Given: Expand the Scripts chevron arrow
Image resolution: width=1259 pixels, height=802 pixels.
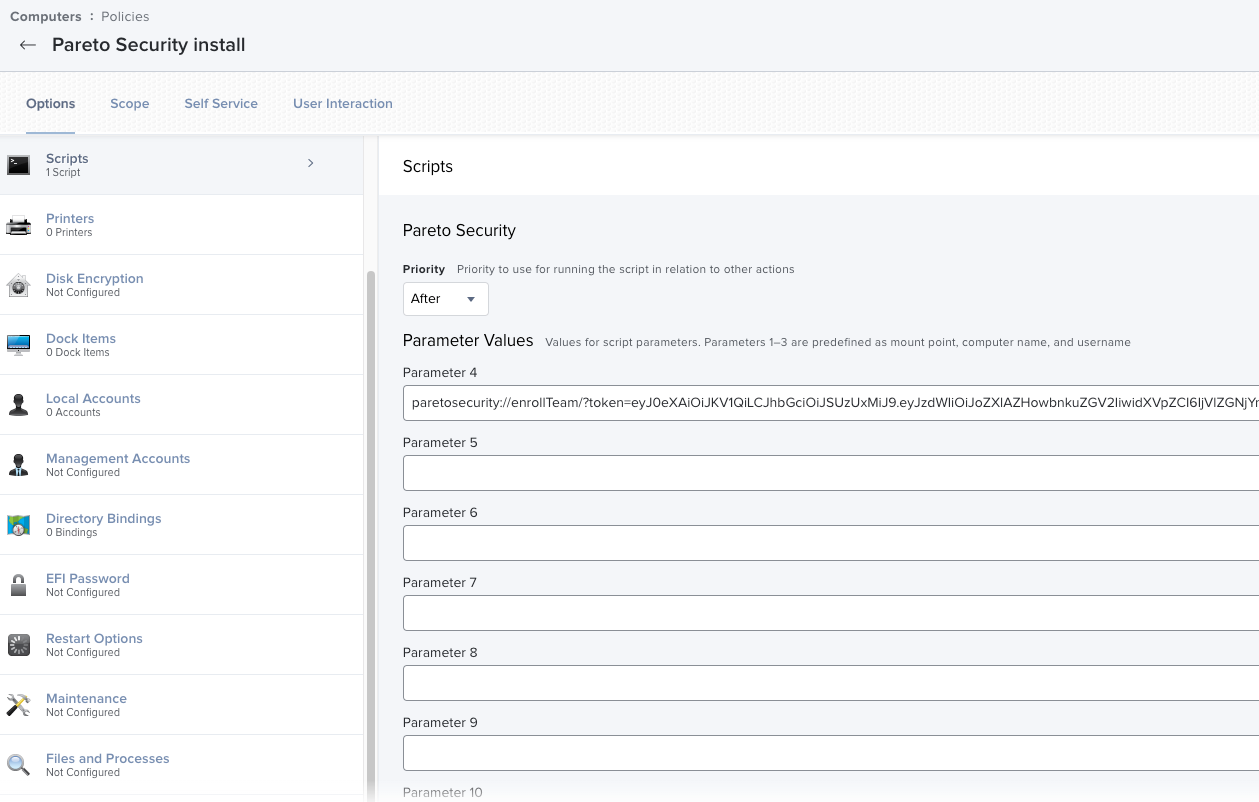Looking at the screenshot, I should click(x=311, y=163).
